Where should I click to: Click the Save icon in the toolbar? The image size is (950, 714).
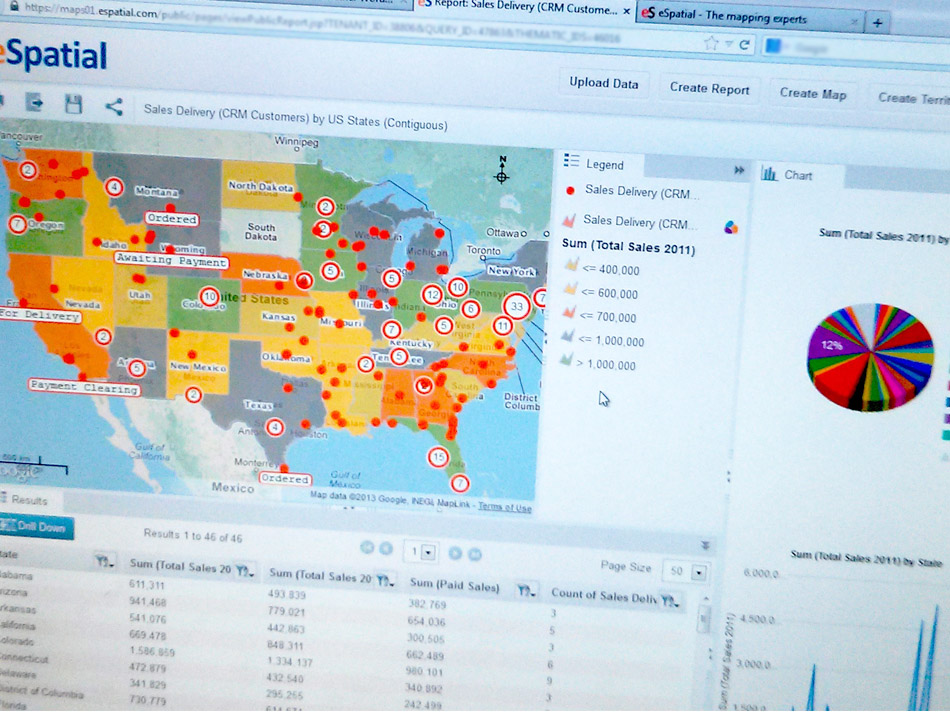pyautogui.click(x=72, y=103)
